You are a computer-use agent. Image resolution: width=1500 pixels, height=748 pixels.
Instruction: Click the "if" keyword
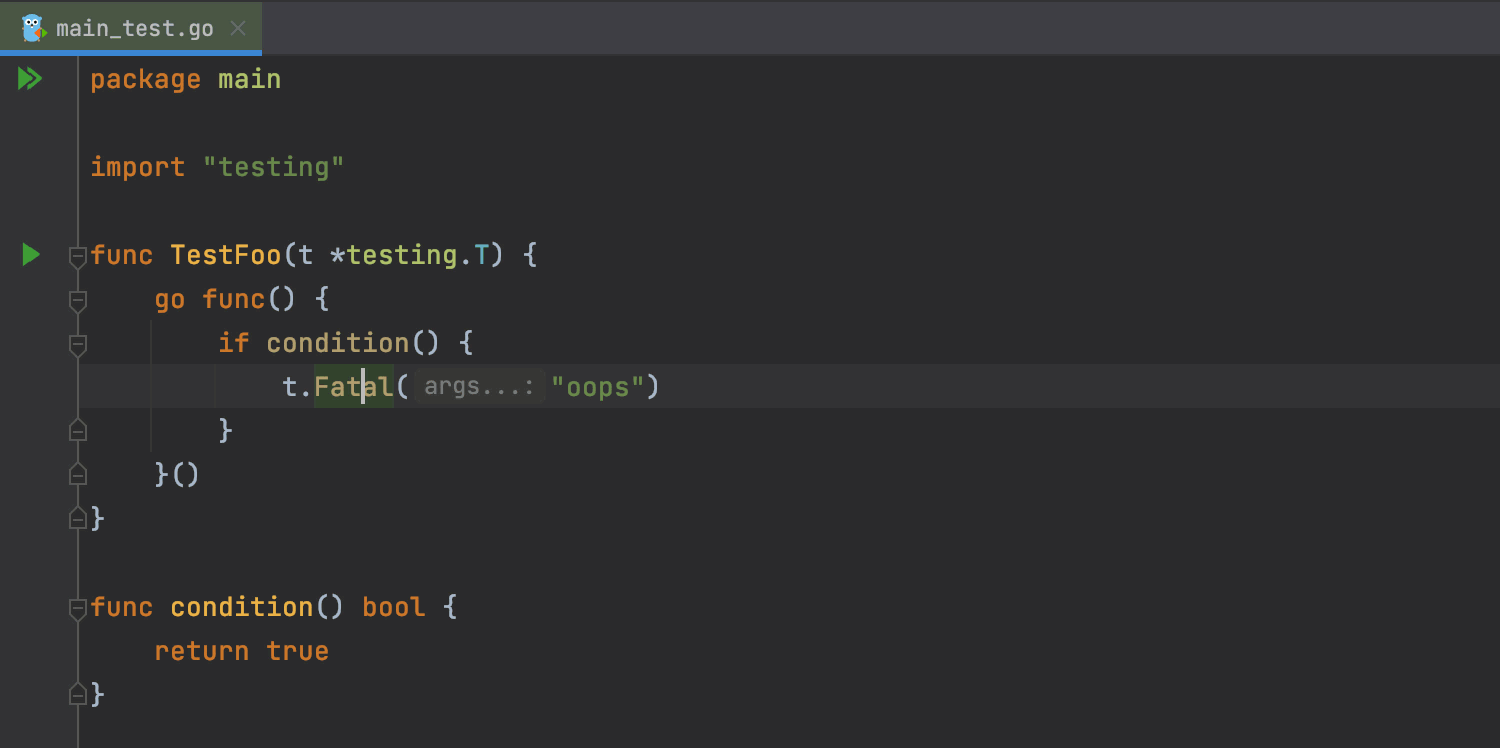(234, 343)
